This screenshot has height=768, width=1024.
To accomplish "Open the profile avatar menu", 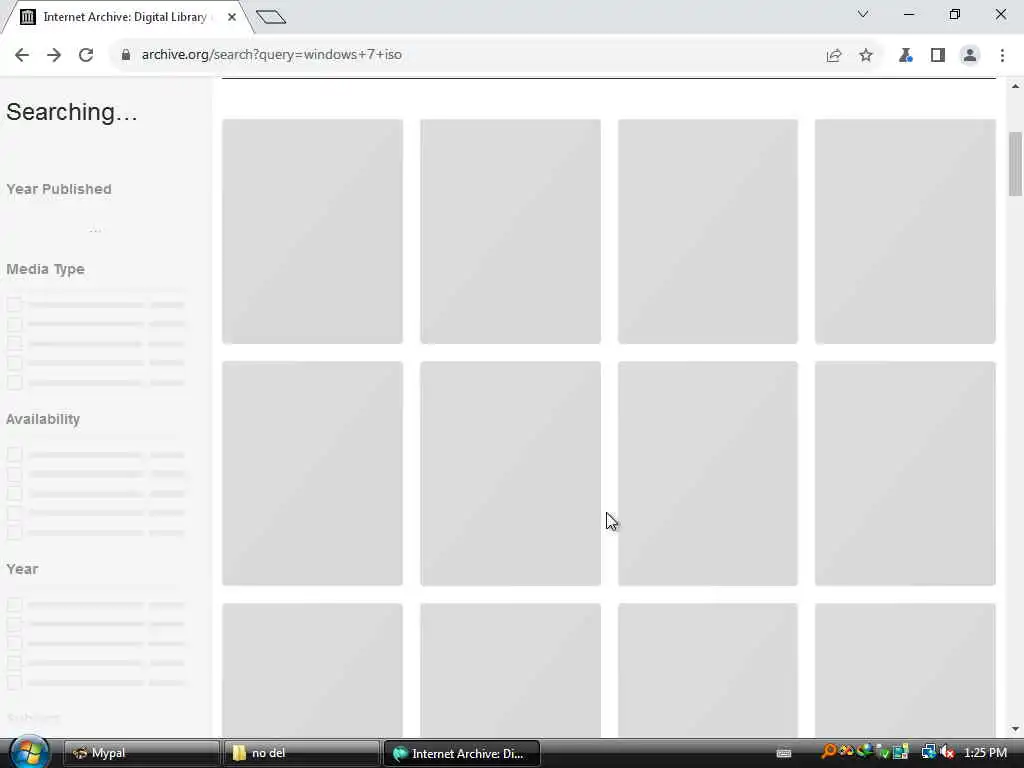I will pos(970,56).
